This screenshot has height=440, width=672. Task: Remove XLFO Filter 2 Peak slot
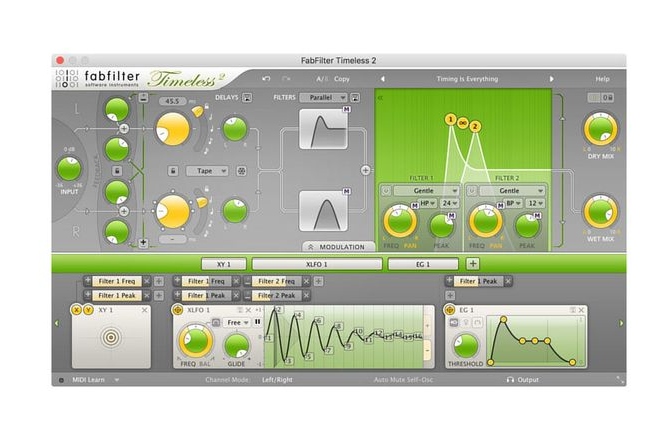[x=306, y=295]
